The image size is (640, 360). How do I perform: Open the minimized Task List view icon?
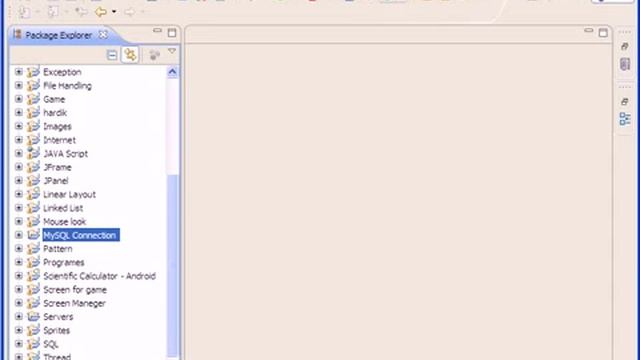point(625,64)
